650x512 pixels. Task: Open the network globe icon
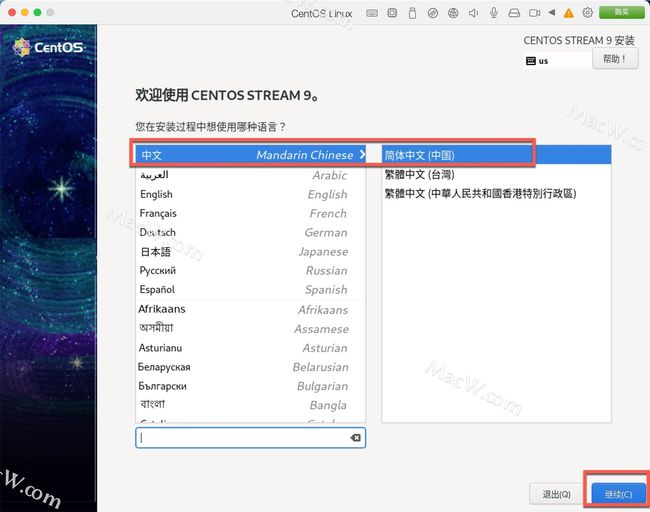(453, 13)
